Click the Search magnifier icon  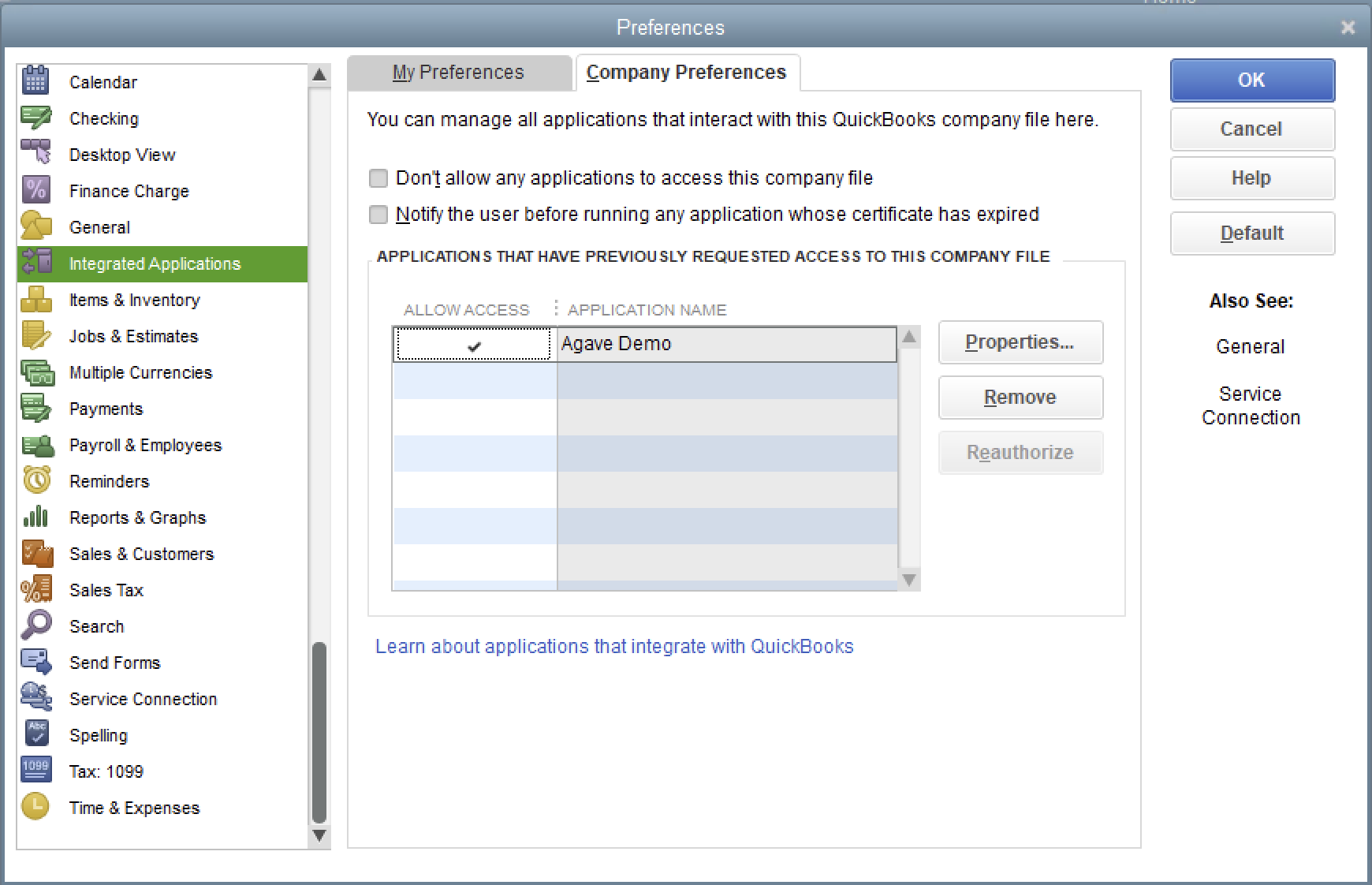[36, 625]
